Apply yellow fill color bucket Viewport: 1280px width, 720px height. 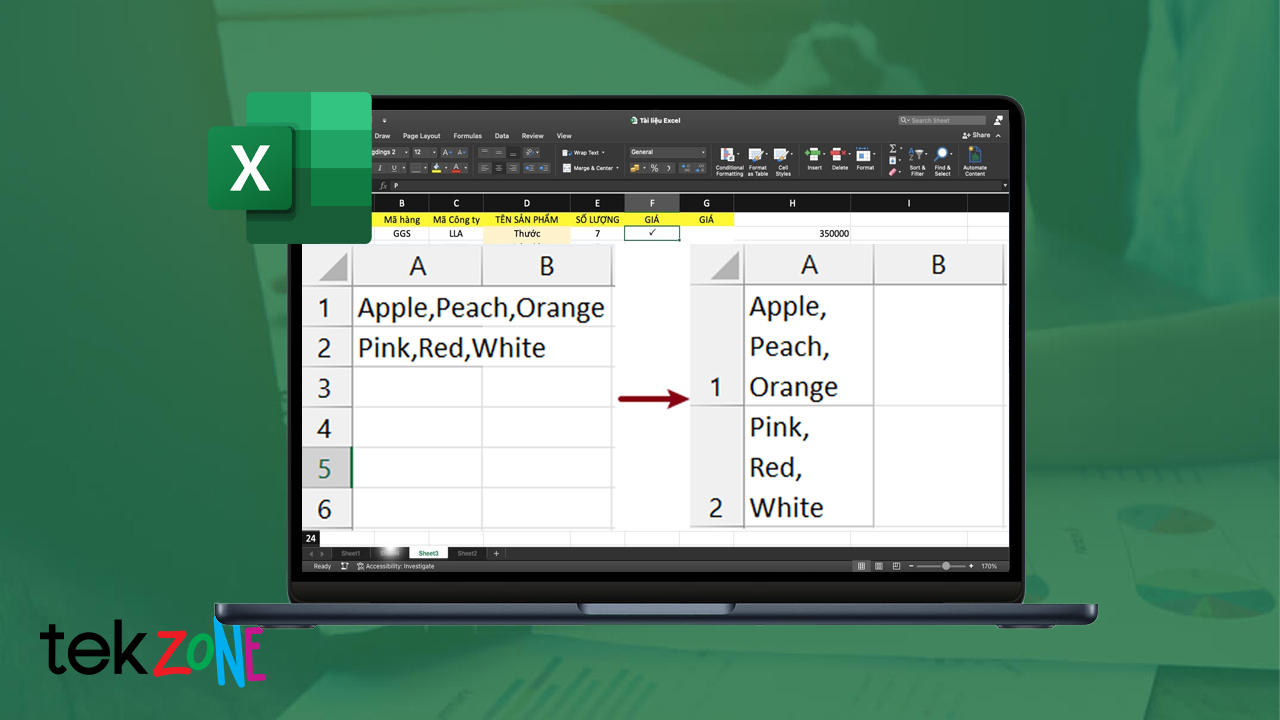tap(436, 168)
